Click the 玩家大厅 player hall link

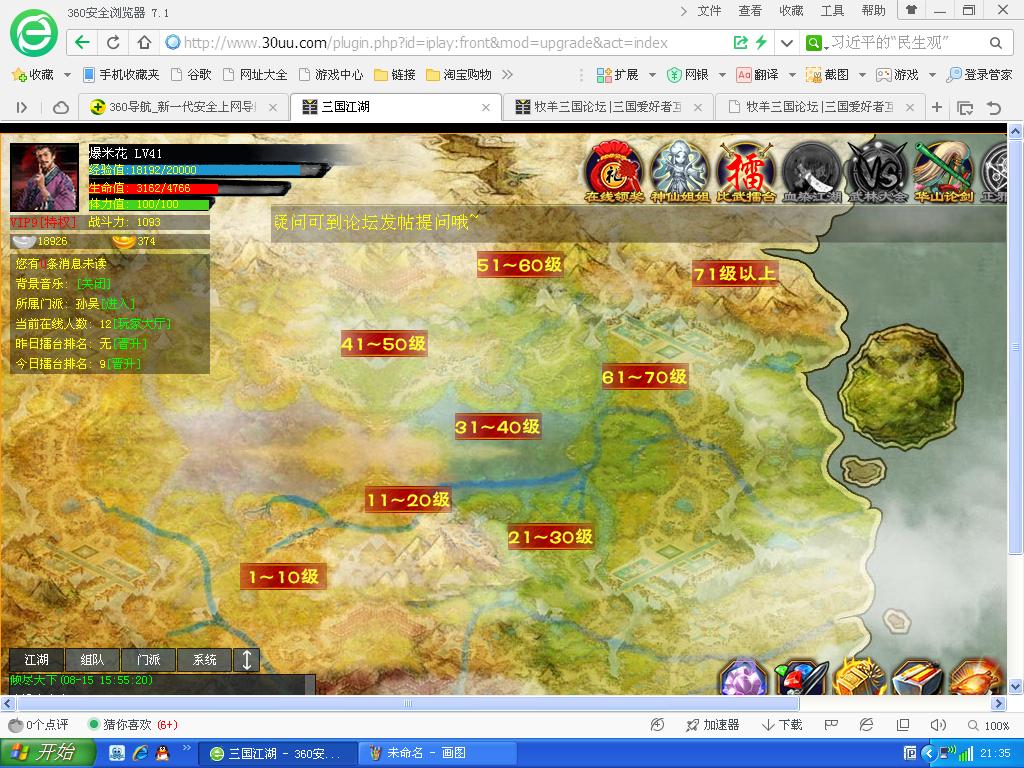pyautogui.click(x=142, y=324)
